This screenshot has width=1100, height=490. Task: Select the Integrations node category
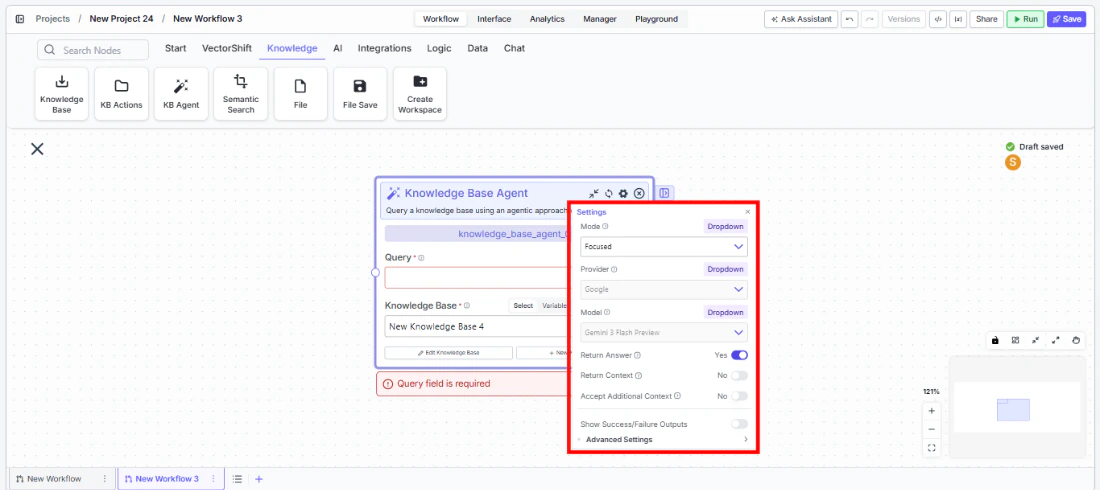384,48
